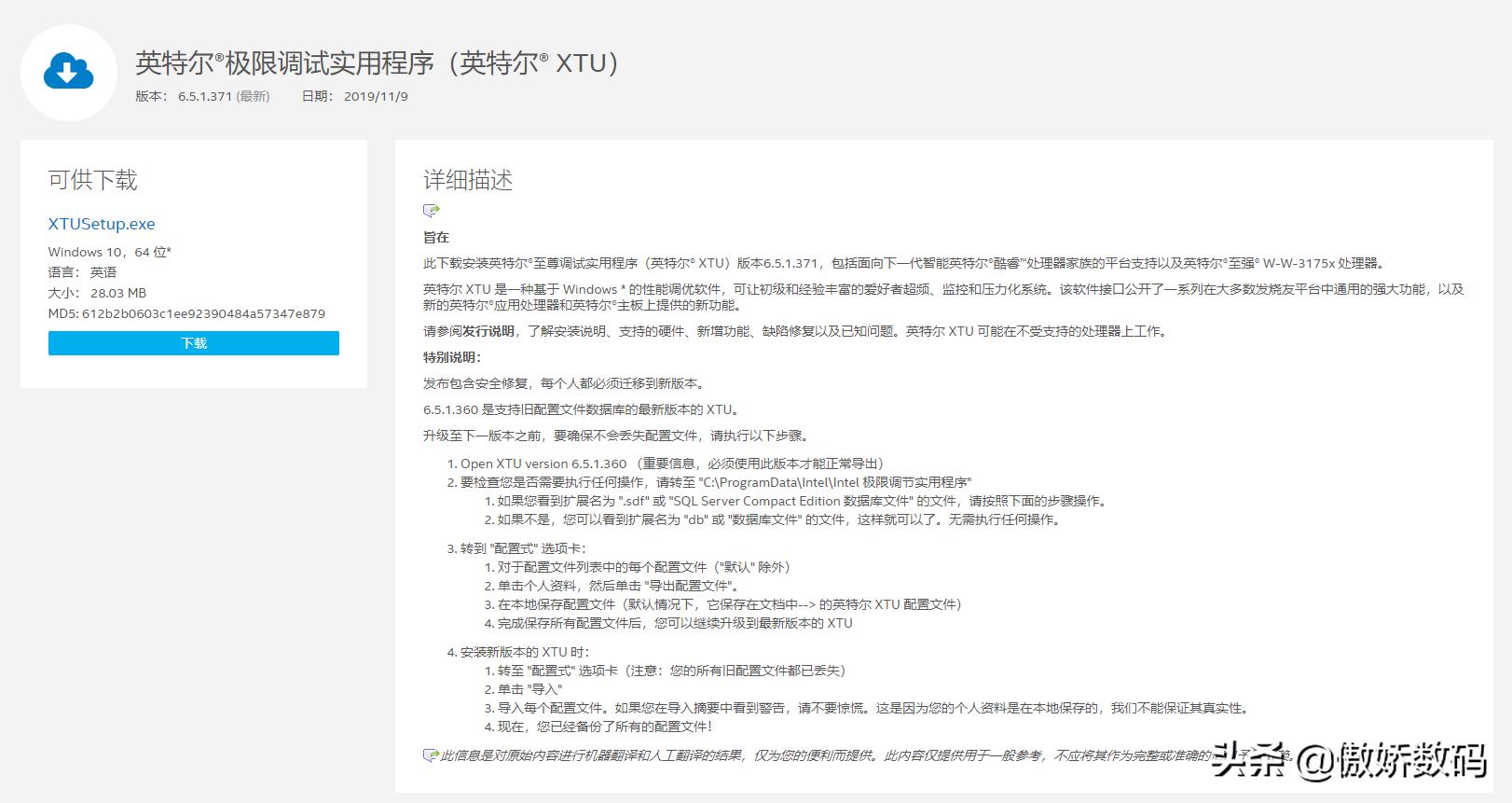Click paragraph starting 此下载安装英特尔至尊调试实用程序
This screenshot has width=1512, height=803.
905,263
